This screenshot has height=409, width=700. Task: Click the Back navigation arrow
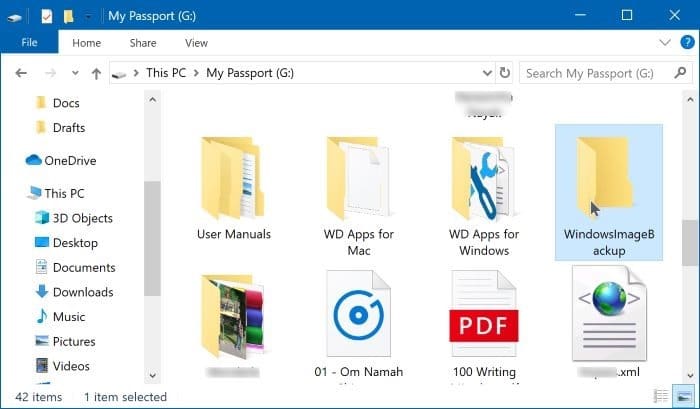(x=21, y=73)
